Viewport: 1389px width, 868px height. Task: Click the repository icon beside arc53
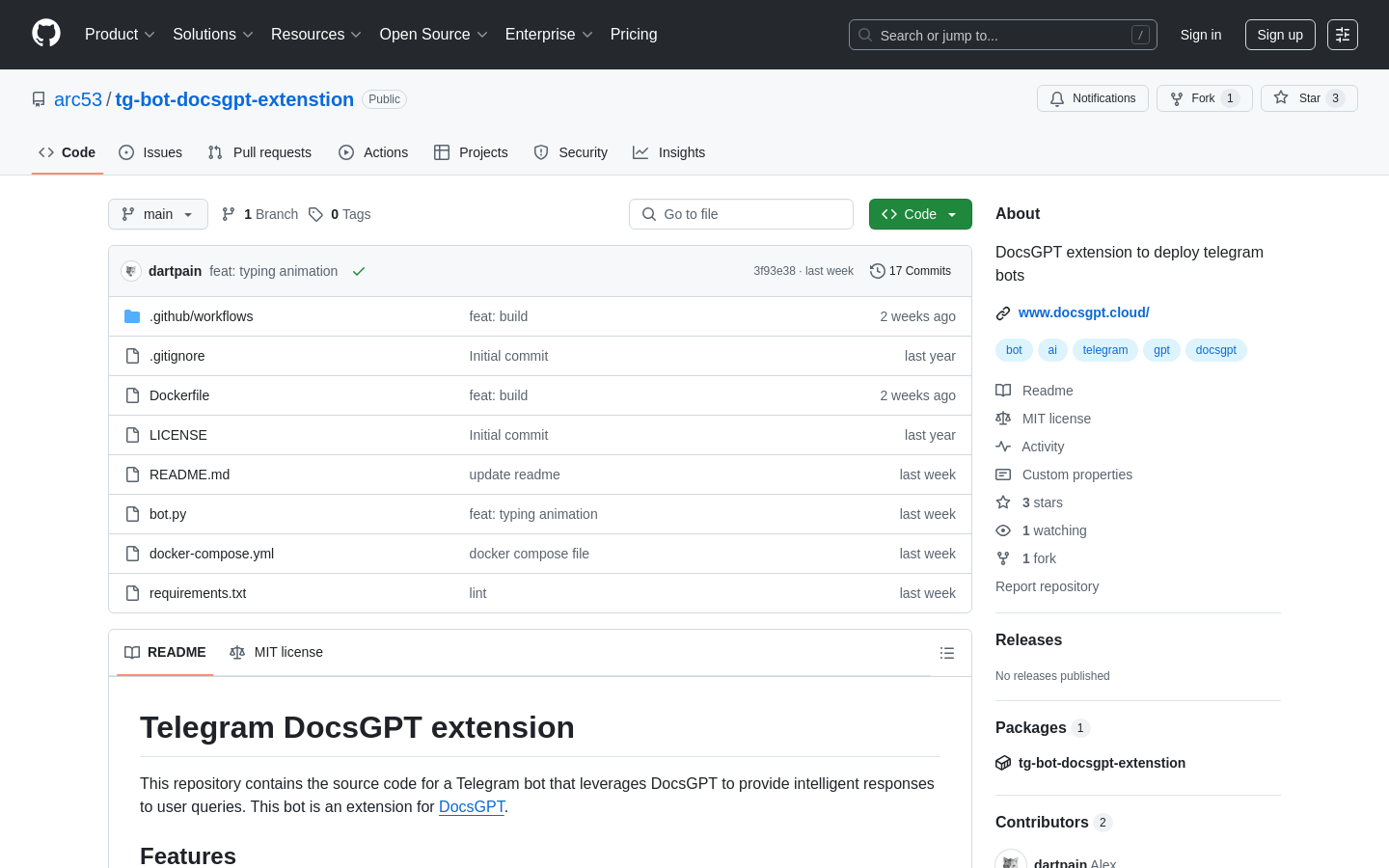click(39, 99)
